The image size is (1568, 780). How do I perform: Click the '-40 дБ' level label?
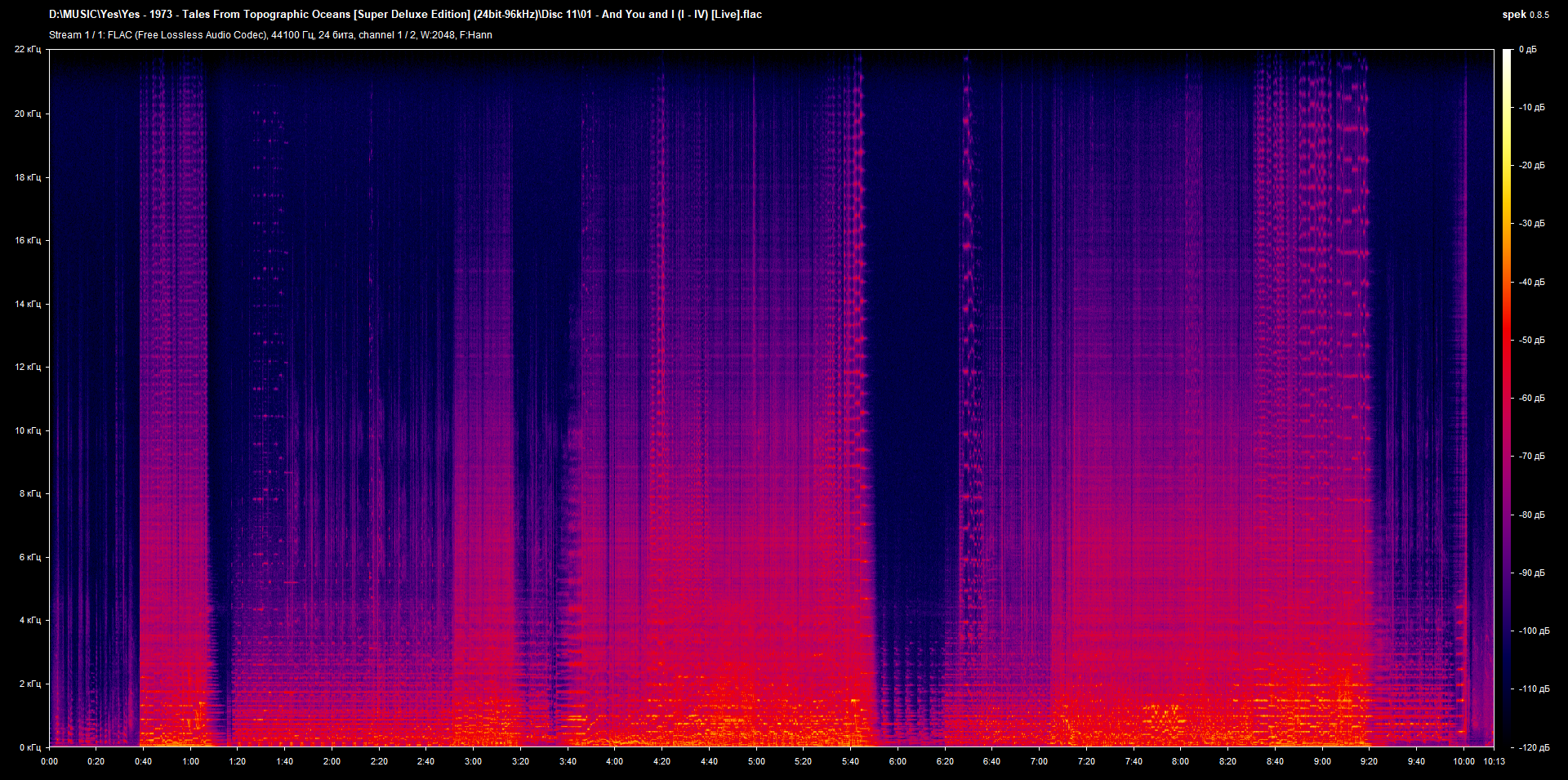(x=1531, y=283)
